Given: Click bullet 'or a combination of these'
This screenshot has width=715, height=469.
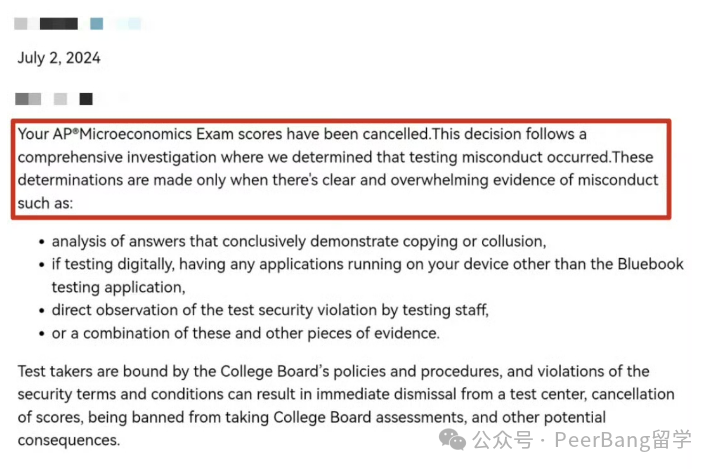Looking at the screenshot, I should (245, 334).
